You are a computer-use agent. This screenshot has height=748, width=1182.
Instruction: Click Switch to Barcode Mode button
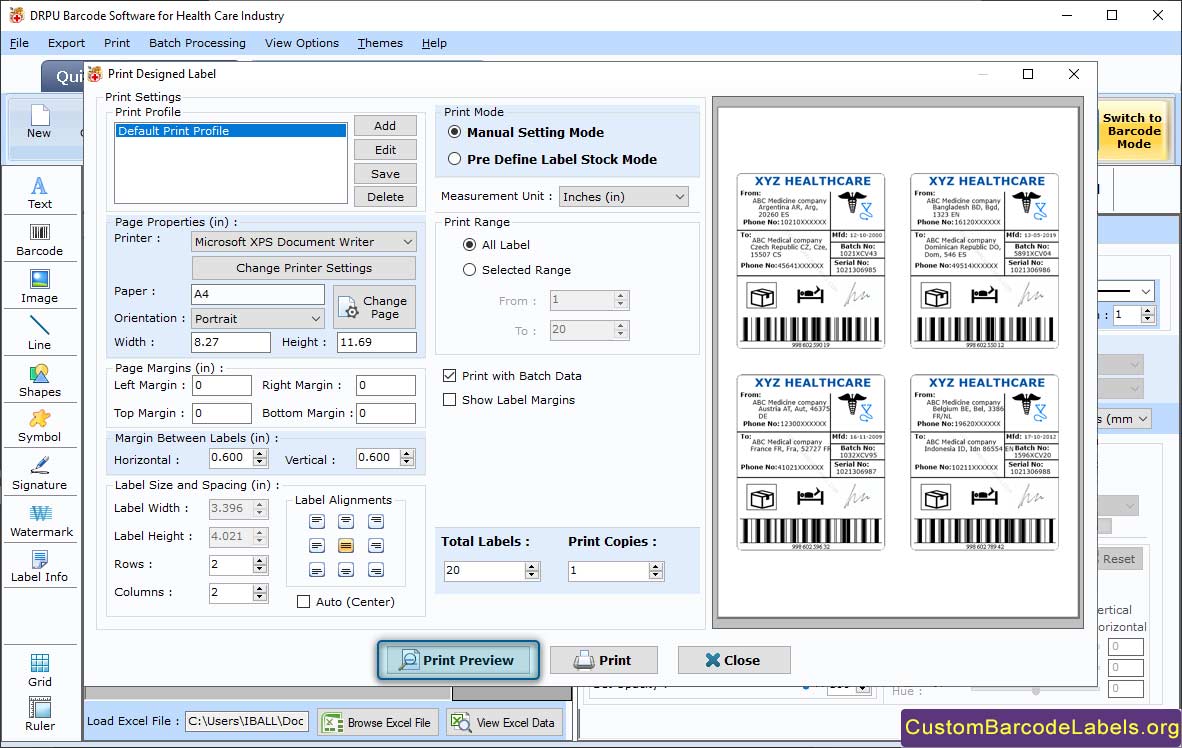1132,130
